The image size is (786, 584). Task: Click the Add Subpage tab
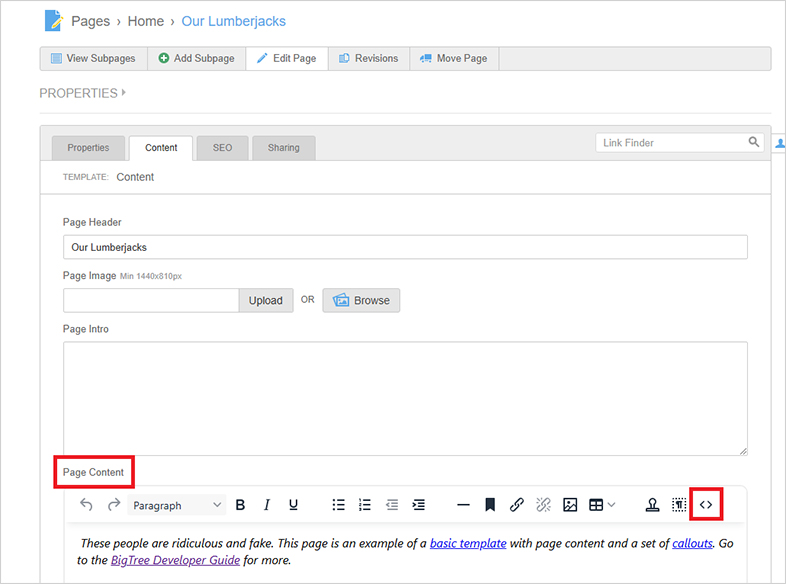coord(196,59)
